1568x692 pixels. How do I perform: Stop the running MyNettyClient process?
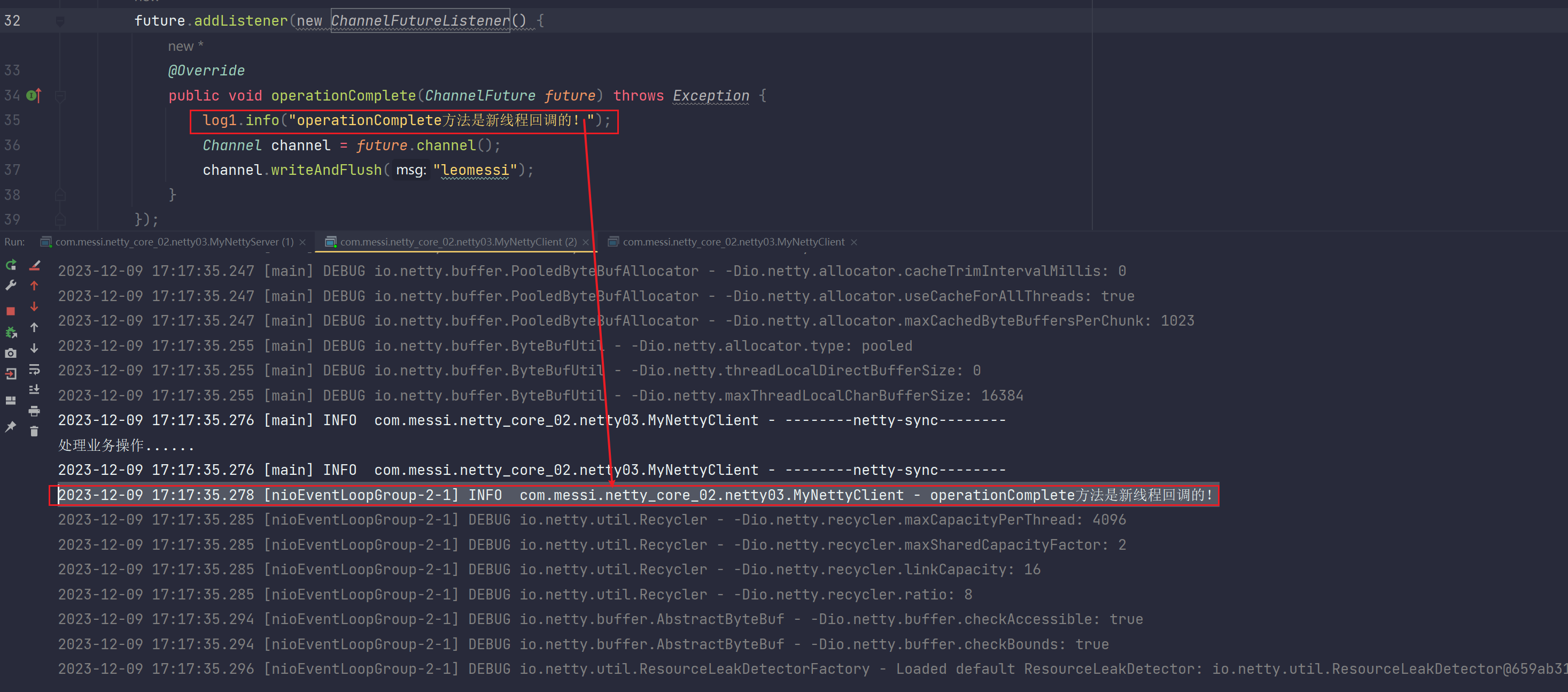pos(10,311)
